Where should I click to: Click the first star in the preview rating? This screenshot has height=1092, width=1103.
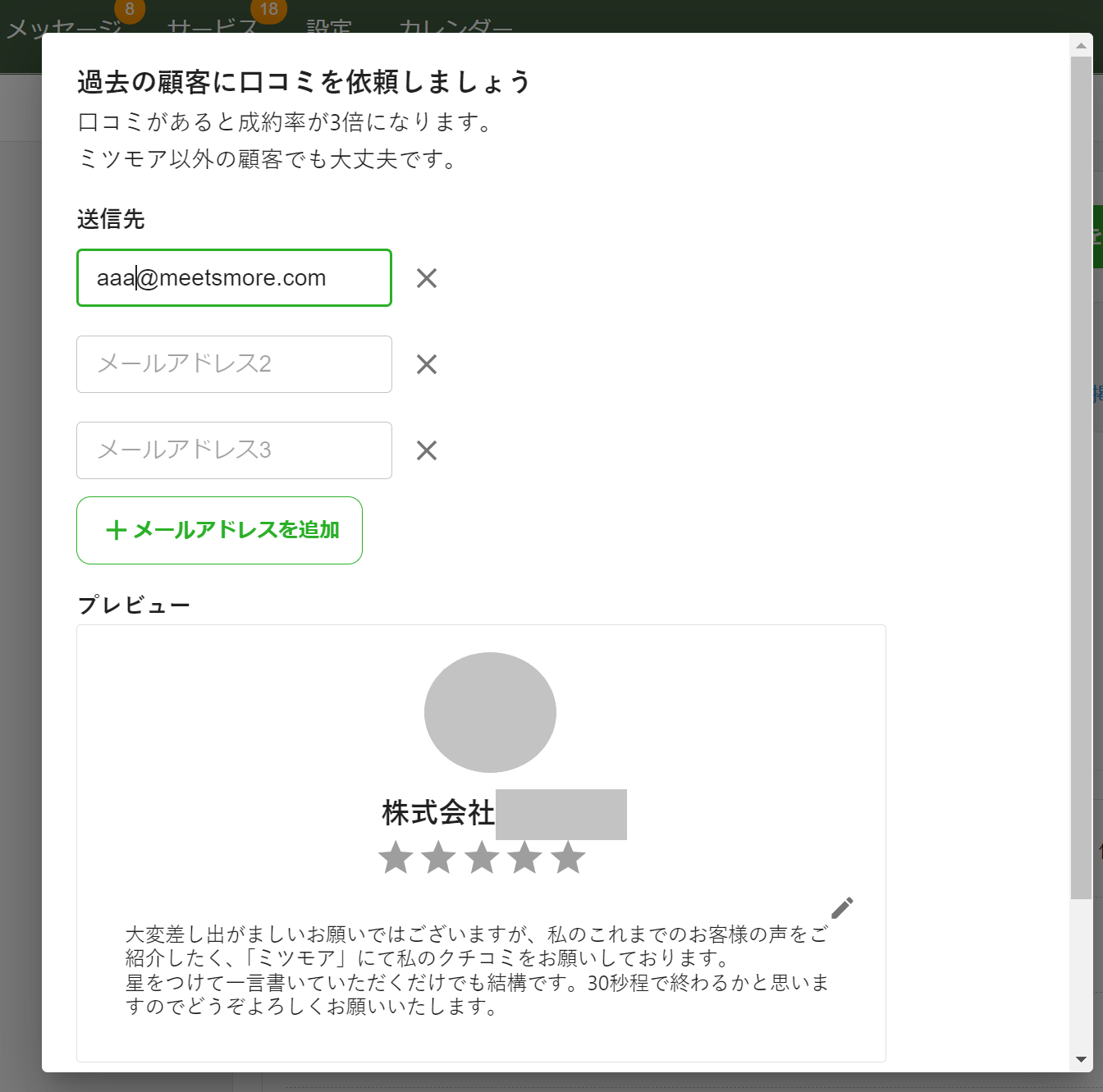coord(395,858)
